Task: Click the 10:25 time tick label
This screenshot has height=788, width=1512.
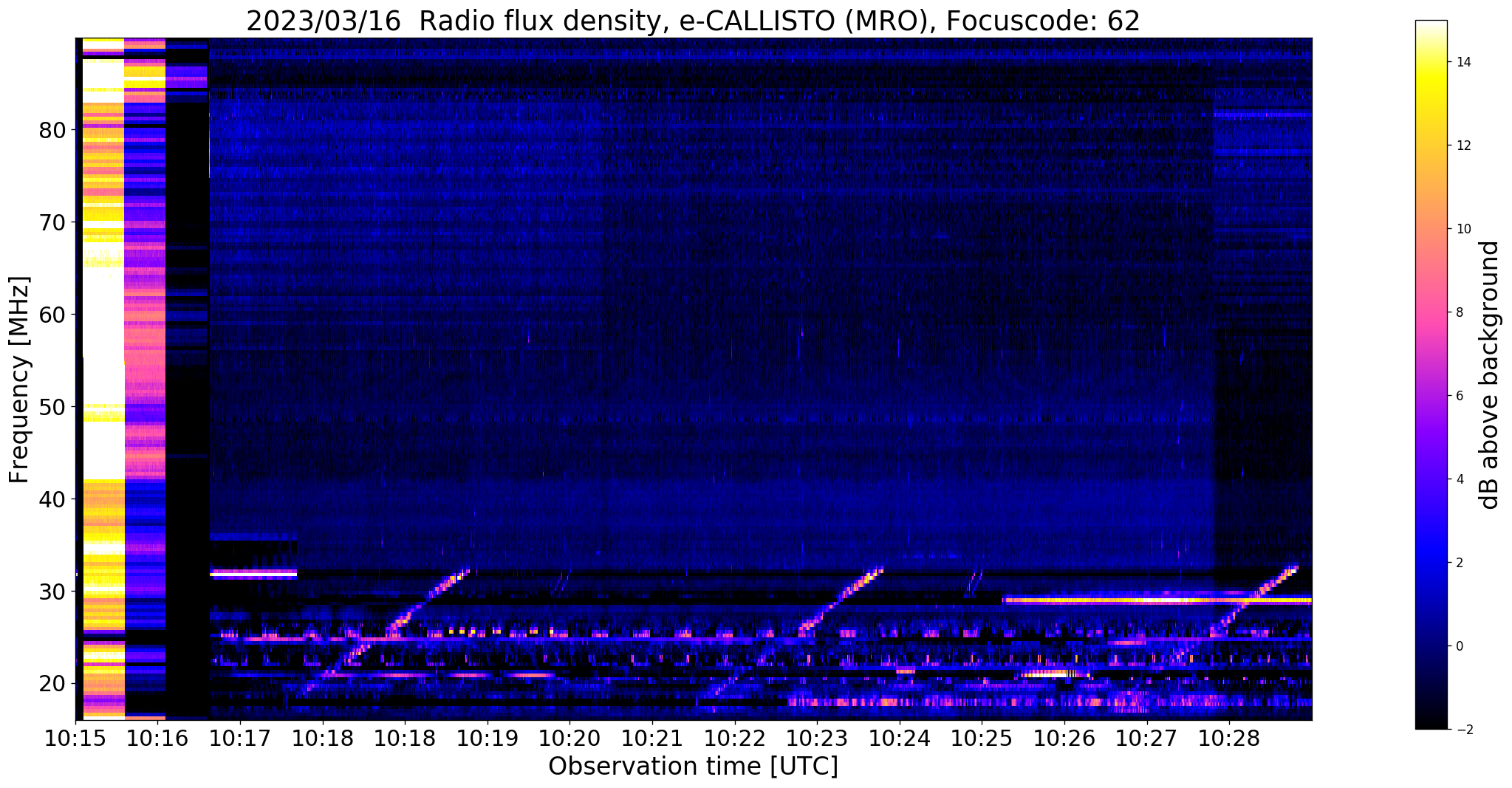Action: [x=982, y=739]
